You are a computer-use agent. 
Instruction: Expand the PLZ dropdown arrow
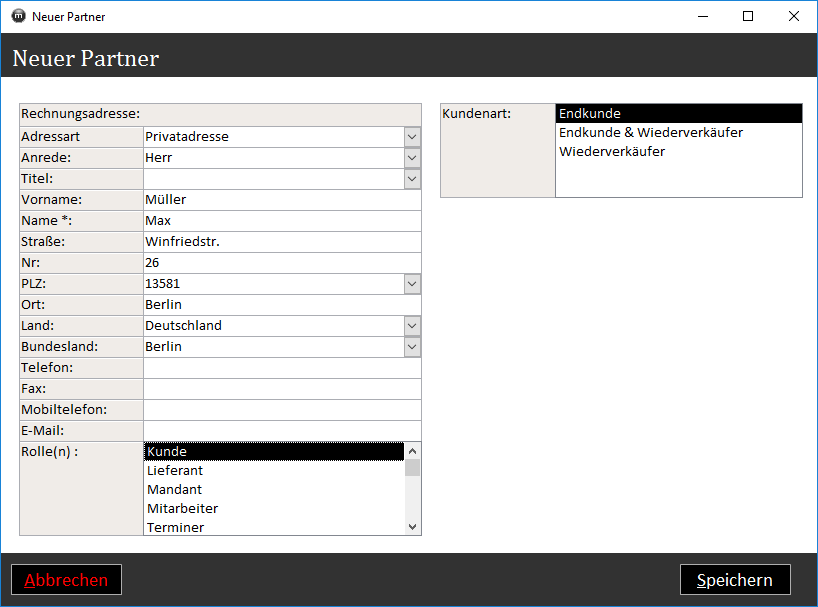[412, 284]
